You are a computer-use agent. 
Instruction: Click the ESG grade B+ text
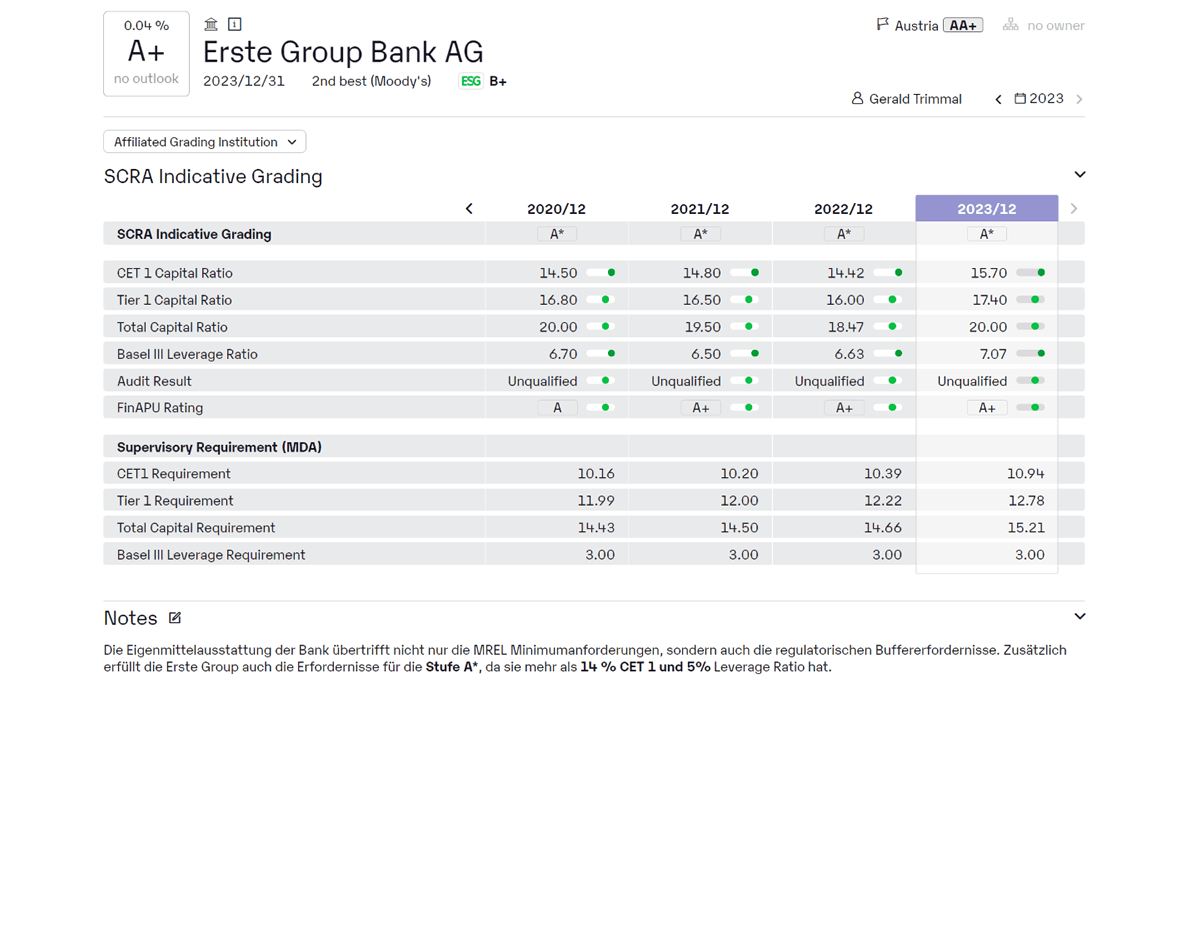click(498, 81)
